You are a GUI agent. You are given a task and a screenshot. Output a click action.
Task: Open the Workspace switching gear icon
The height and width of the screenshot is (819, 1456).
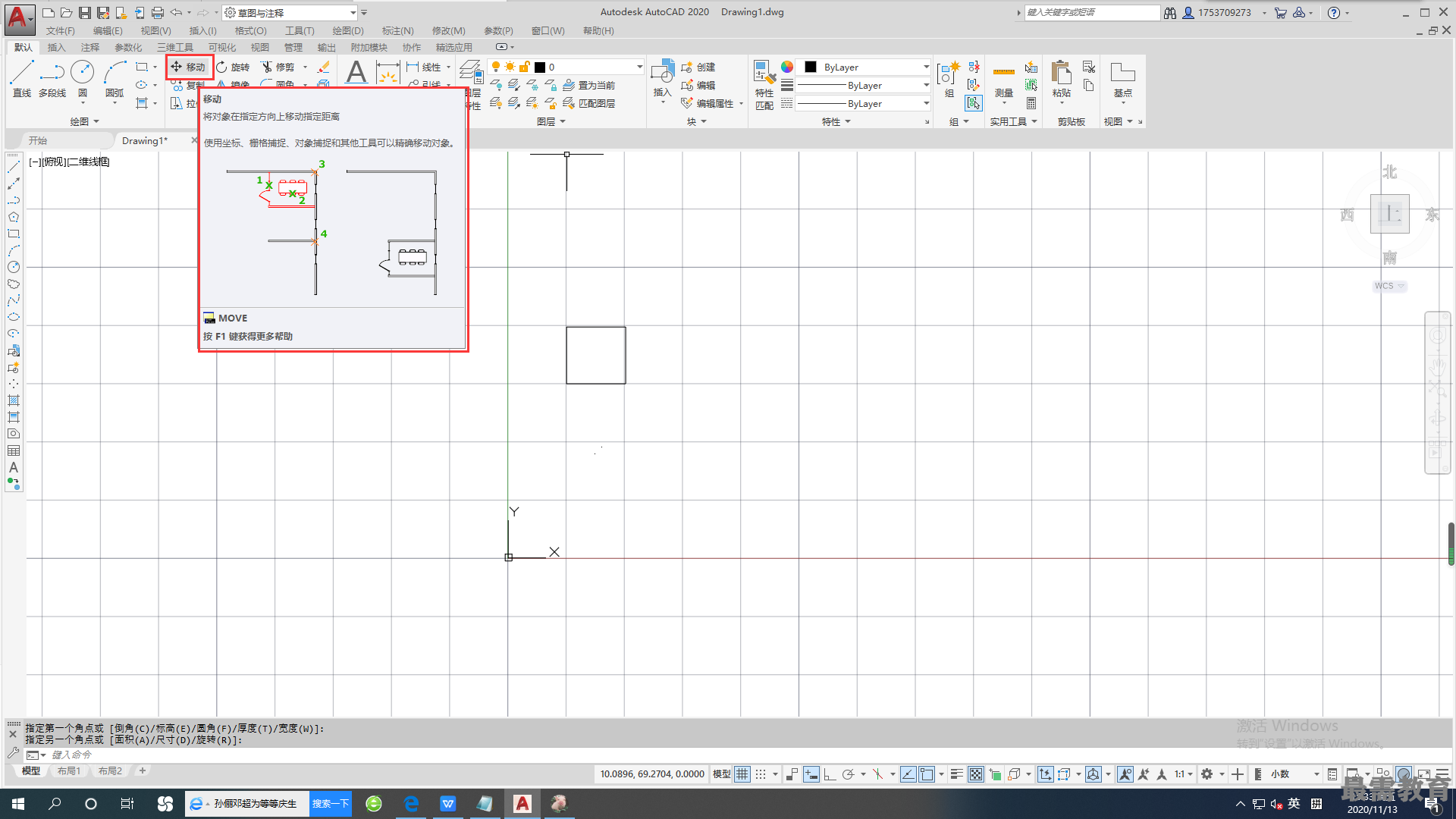(x=1207, y=774)
